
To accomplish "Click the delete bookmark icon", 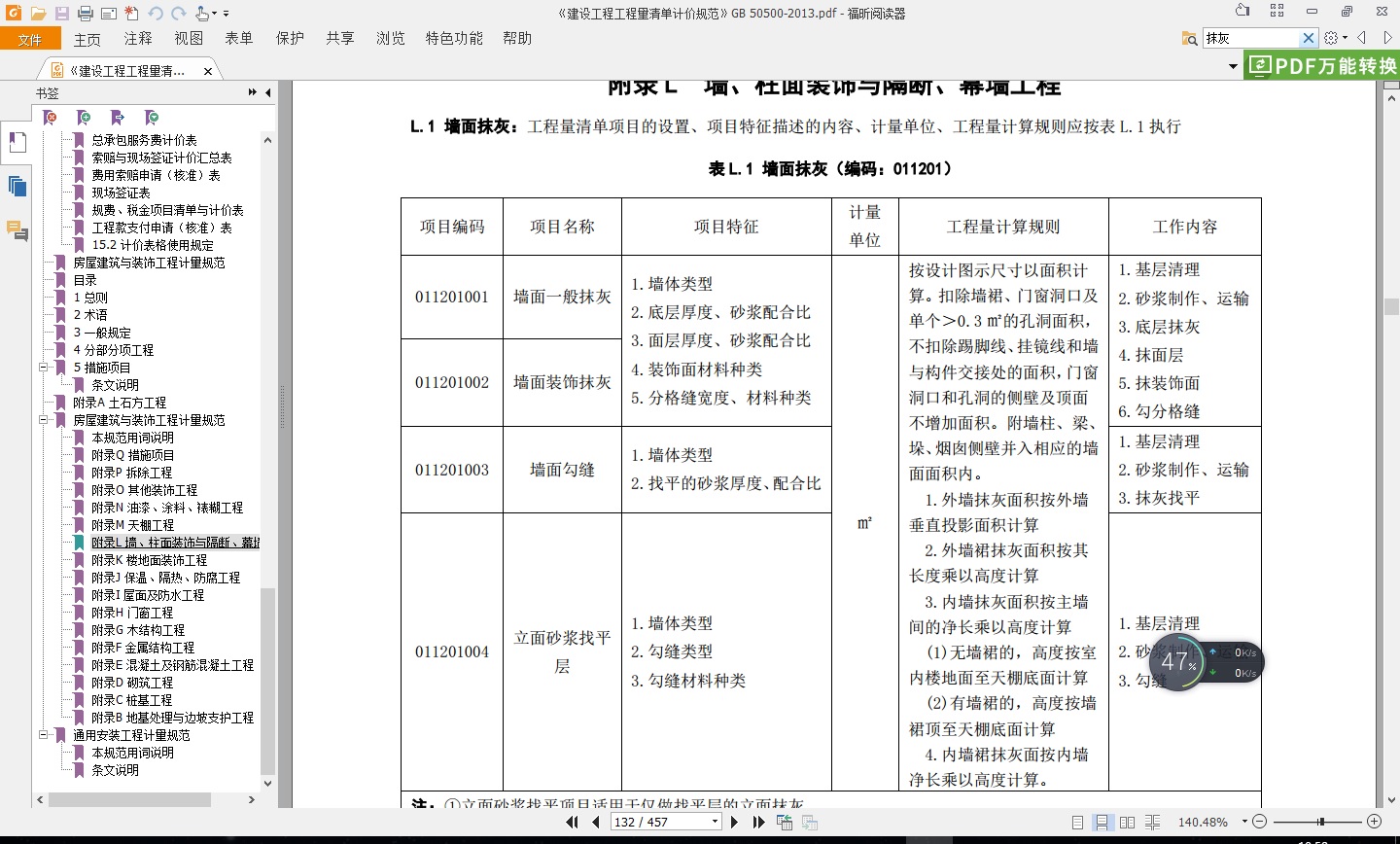I will pyautogui.click(x=51, y=118).
